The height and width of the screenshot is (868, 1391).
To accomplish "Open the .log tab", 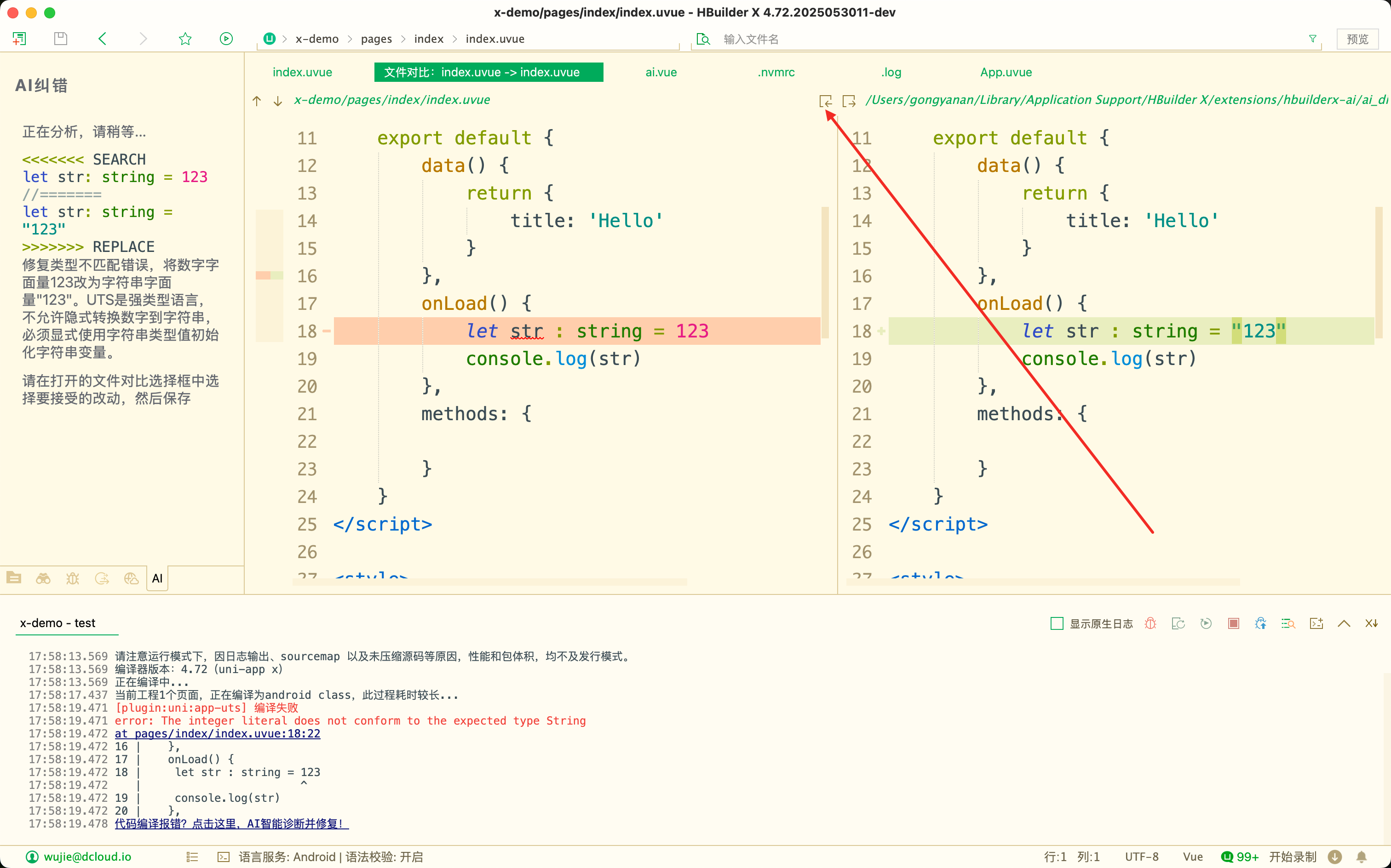I will tap(891, 72).
